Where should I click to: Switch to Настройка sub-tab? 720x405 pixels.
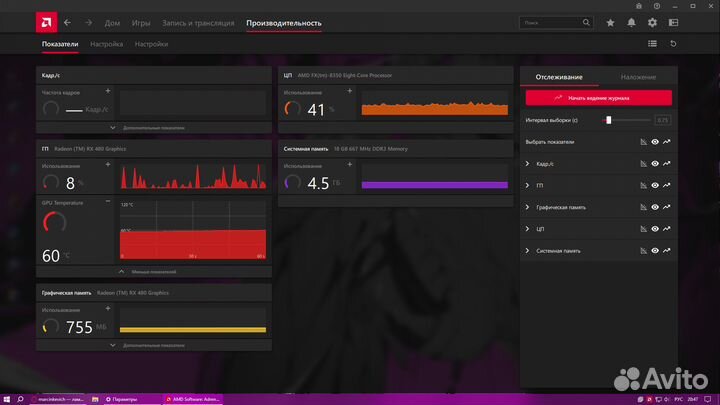[x=107, y=44]
